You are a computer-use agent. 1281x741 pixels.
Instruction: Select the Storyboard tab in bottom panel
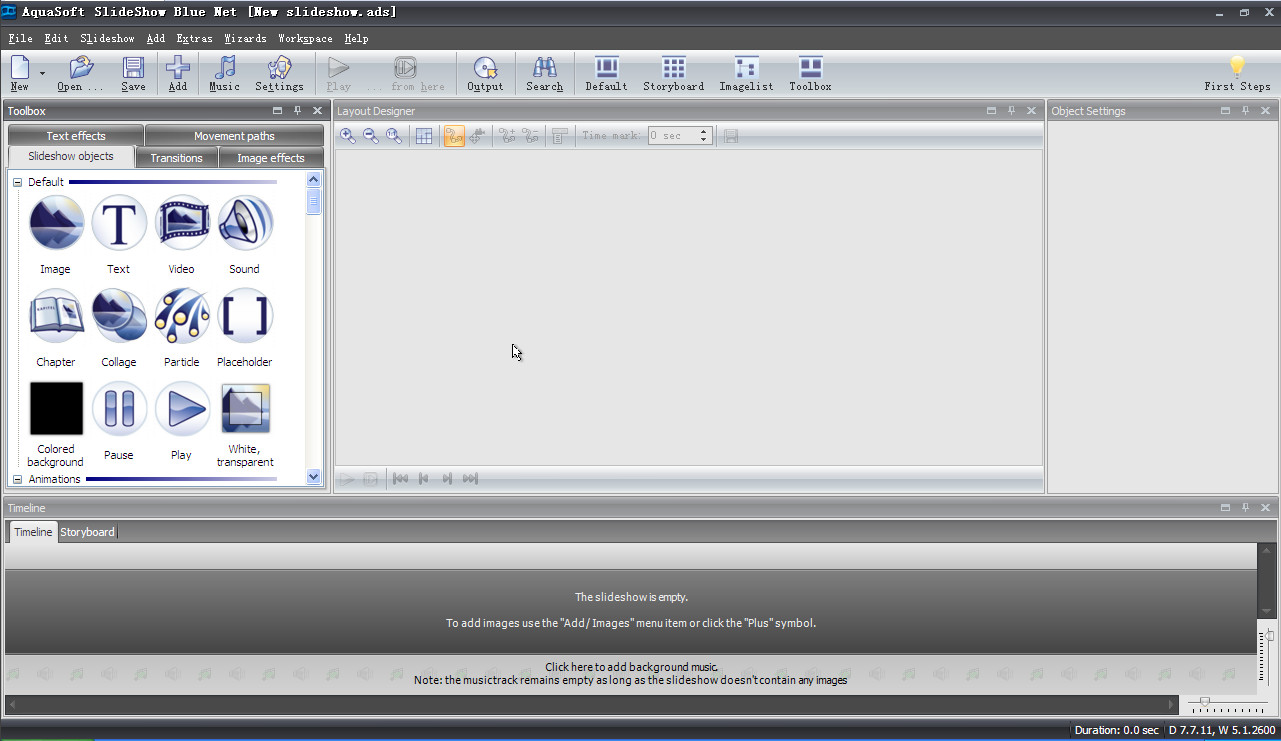pos(87,532)
